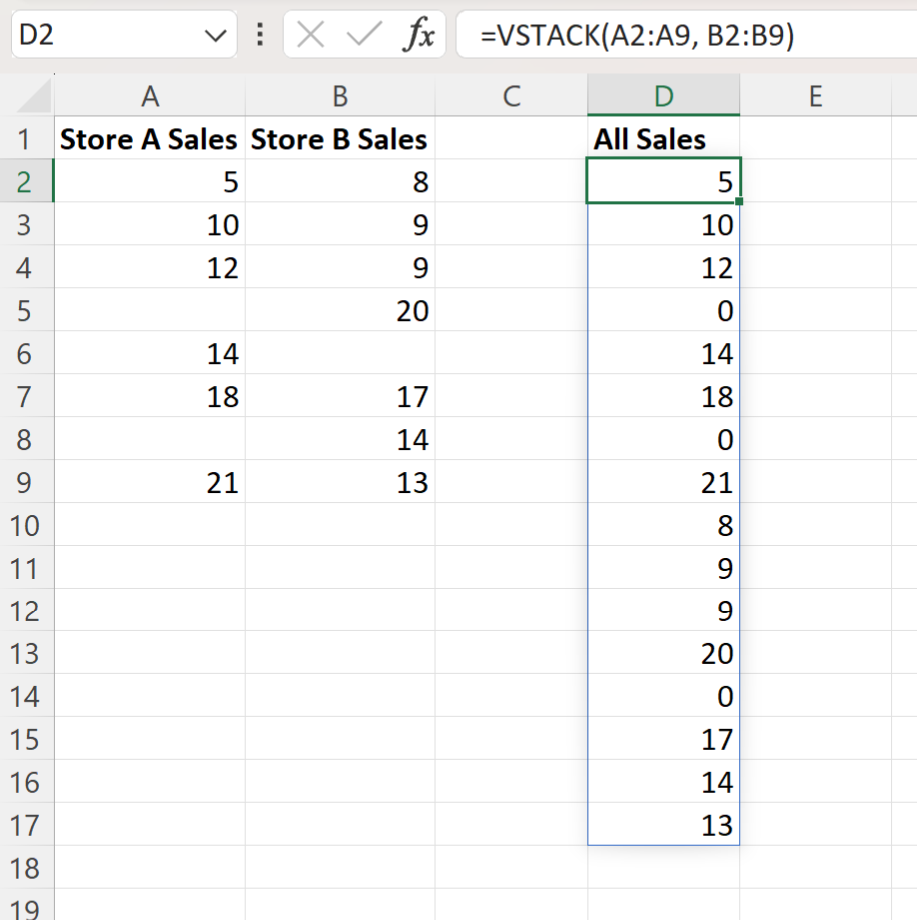Select column header D
This screenshot has height=920, width=918.
(663, 96)
